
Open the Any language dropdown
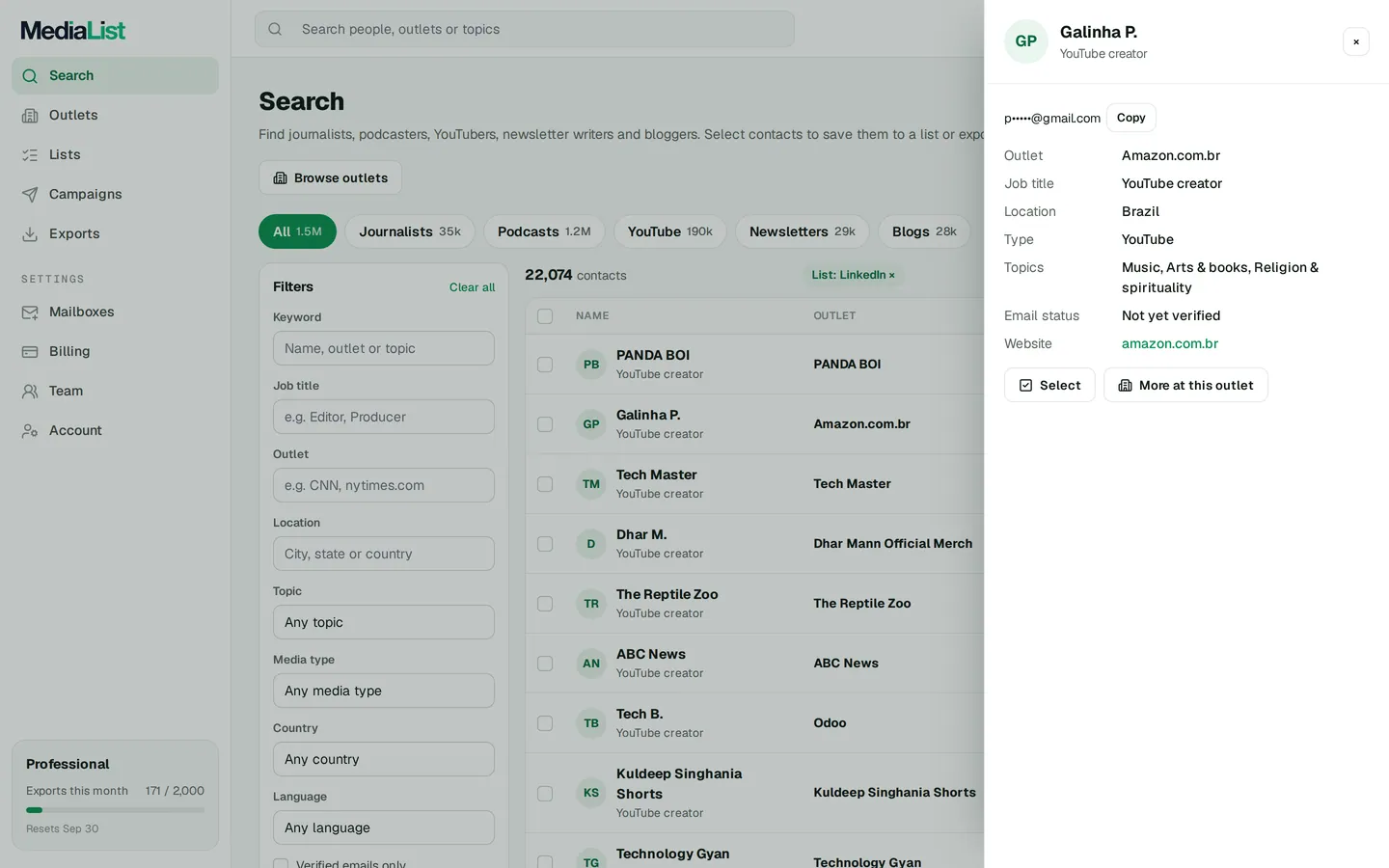384,827
